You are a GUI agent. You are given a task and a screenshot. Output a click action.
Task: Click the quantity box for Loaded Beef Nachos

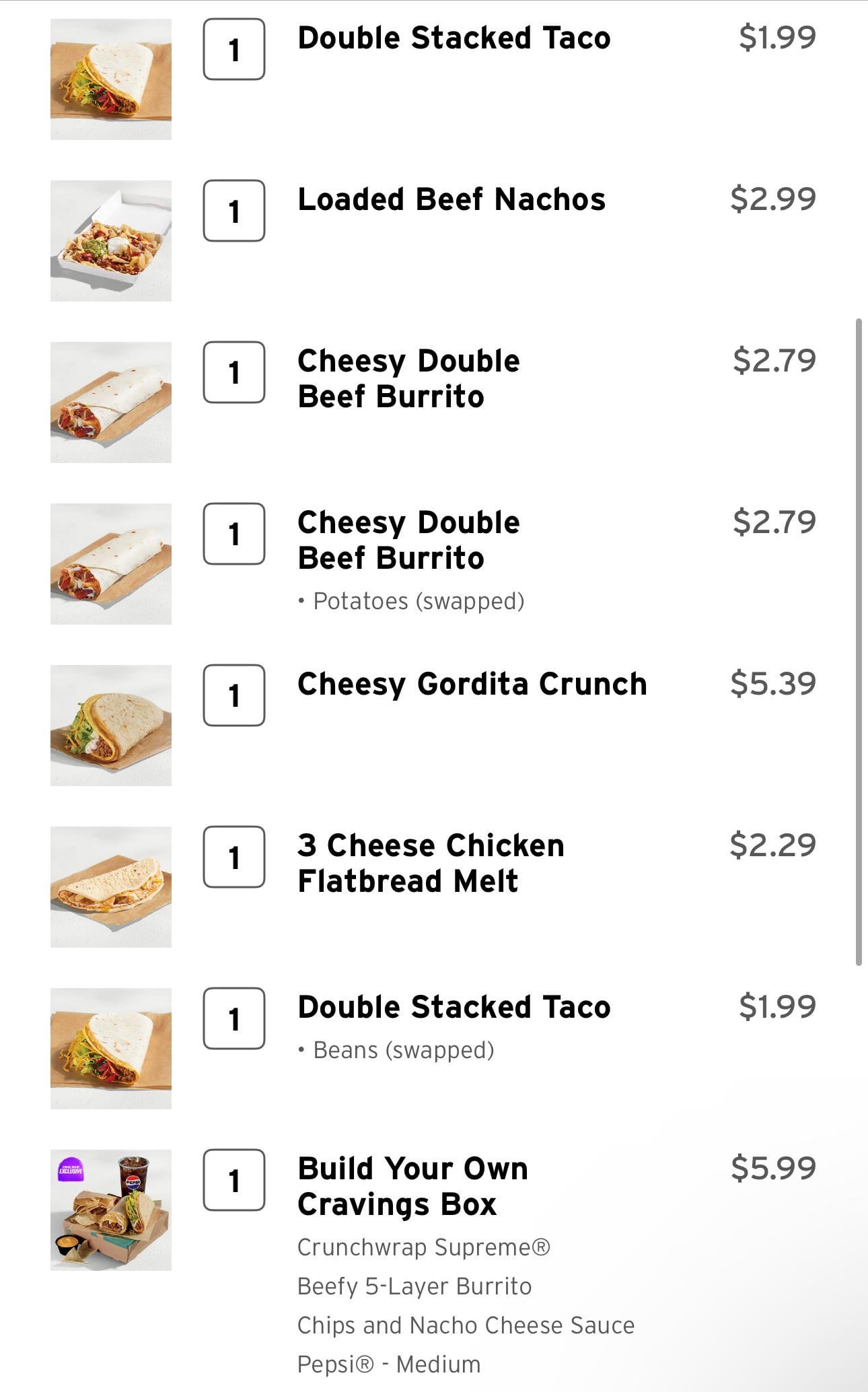coord(233,211)
